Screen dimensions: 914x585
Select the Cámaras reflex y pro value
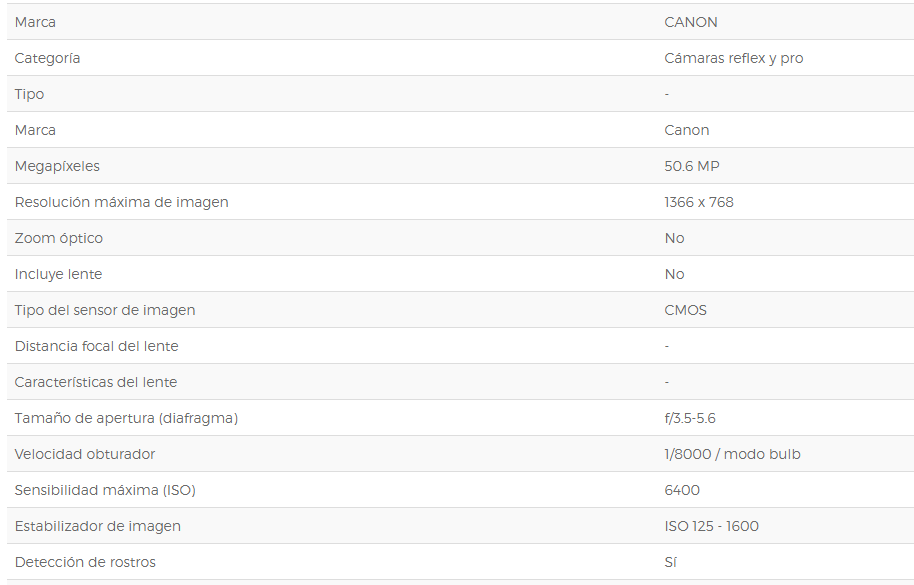[734, 58]
